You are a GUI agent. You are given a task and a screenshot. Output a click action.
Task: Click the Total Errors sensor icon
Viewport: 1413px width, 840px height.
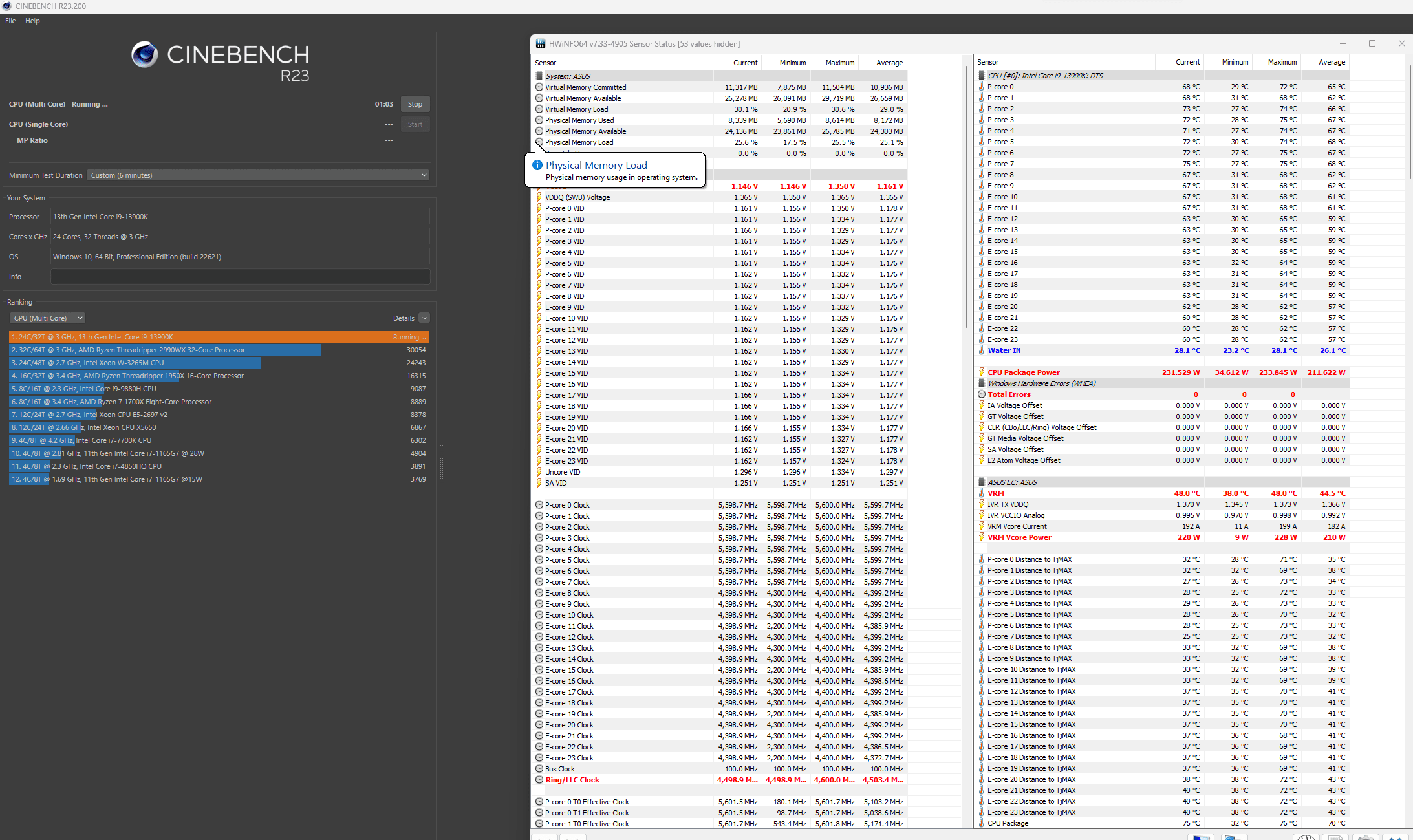click(x=982, y=394)
